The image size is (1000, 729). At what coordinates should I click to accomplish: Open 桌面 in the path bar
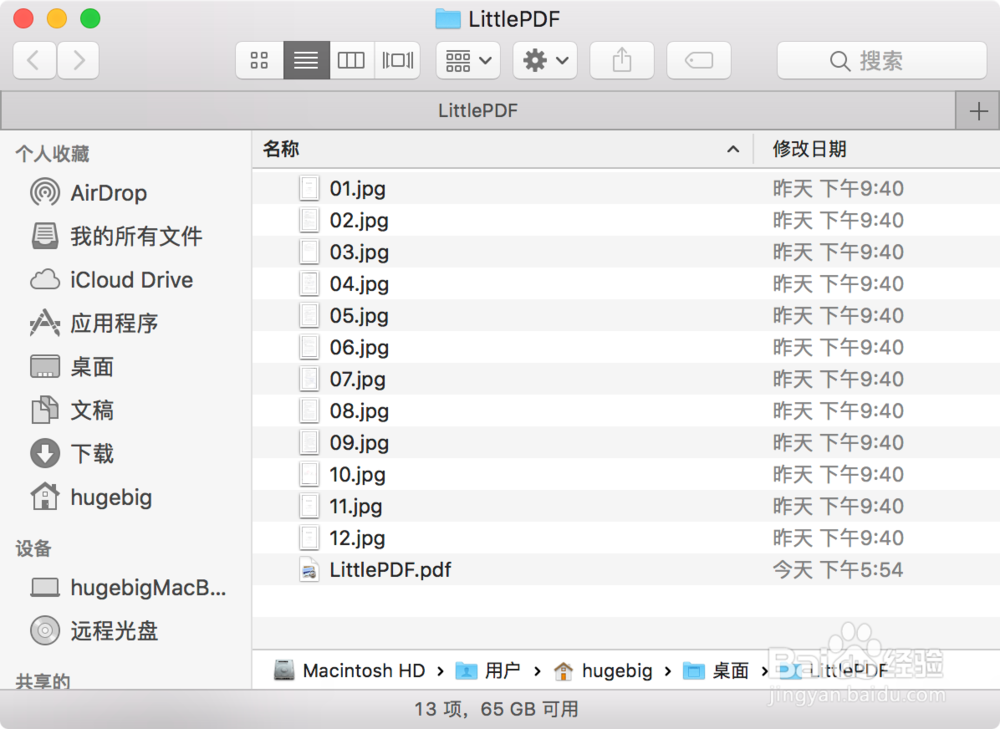coord(733,670)
